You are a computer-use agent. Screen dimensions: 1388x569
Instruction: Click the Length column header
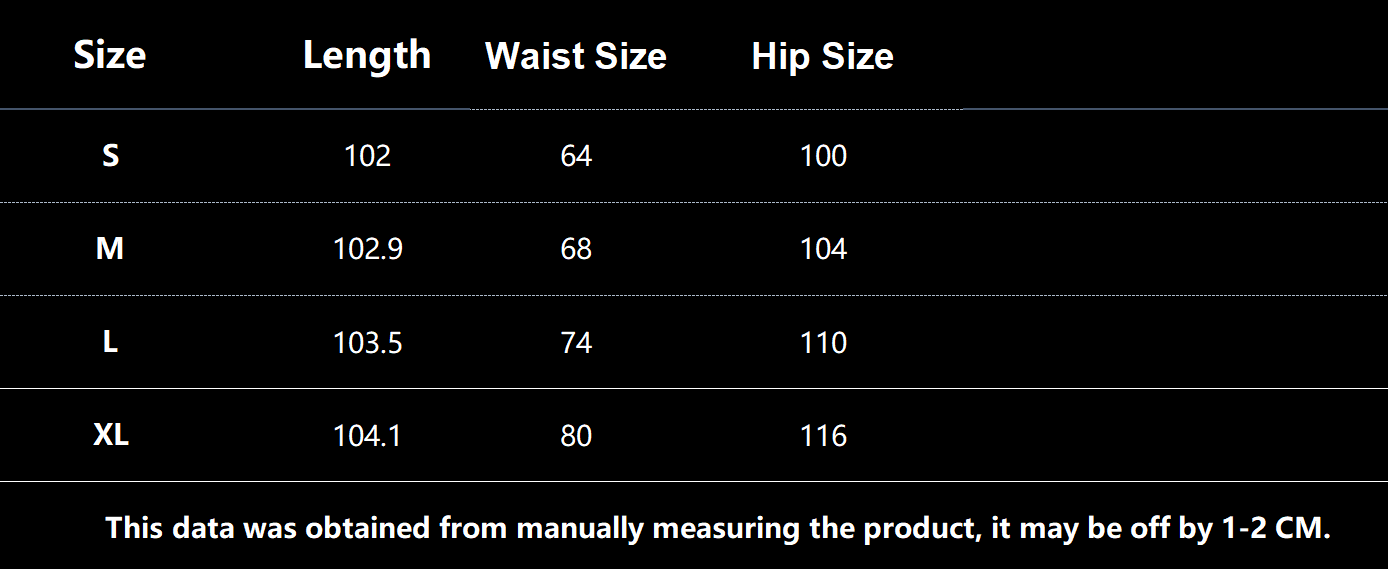(x=367, y=55)
